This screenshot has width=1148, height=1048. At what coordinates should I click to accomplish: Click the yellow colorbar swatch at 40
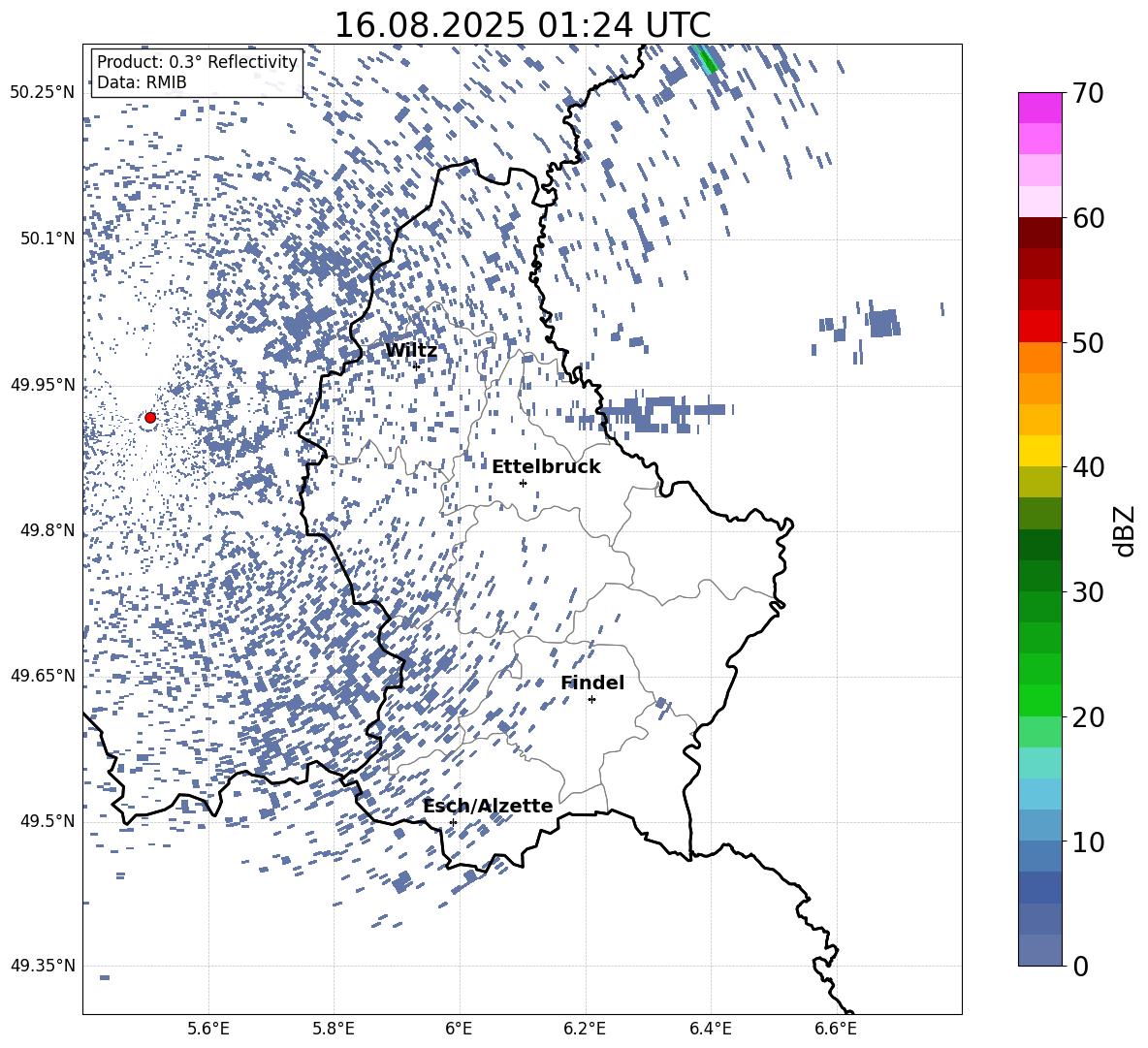1040,451
